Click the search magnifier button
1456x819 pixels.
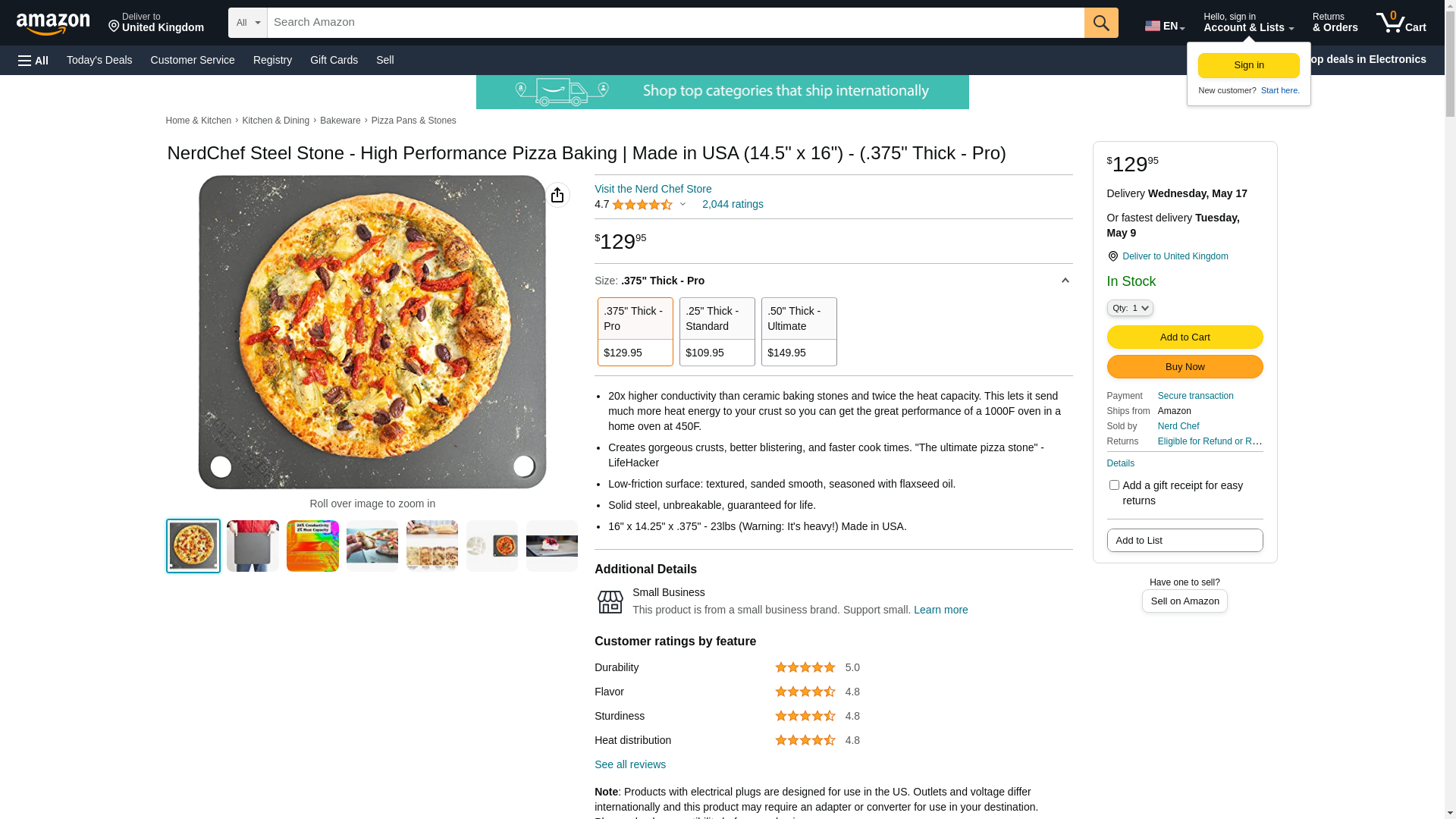1101,23
